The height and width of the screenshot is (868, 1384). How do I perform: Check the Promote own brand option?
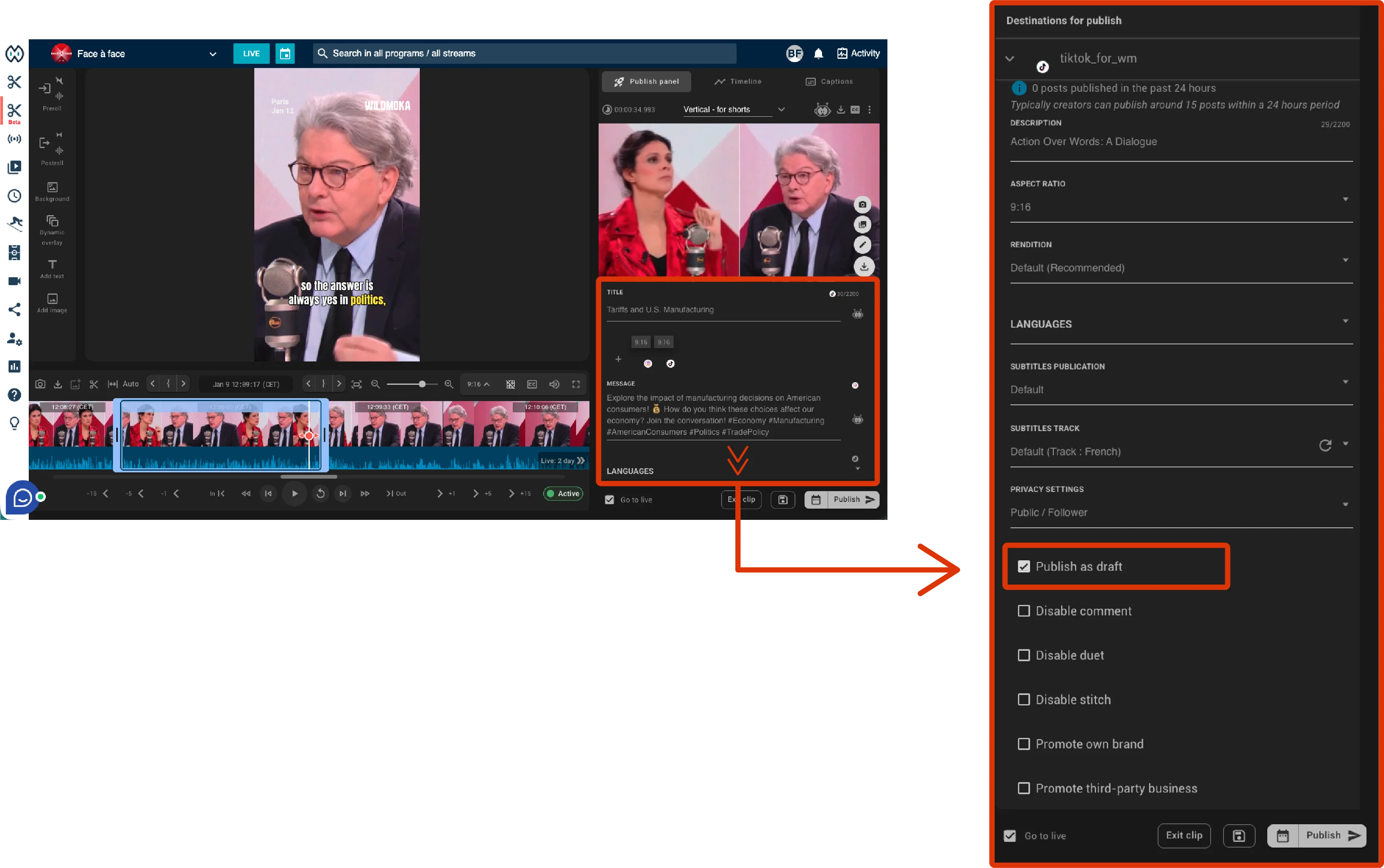click(1023, 744)
